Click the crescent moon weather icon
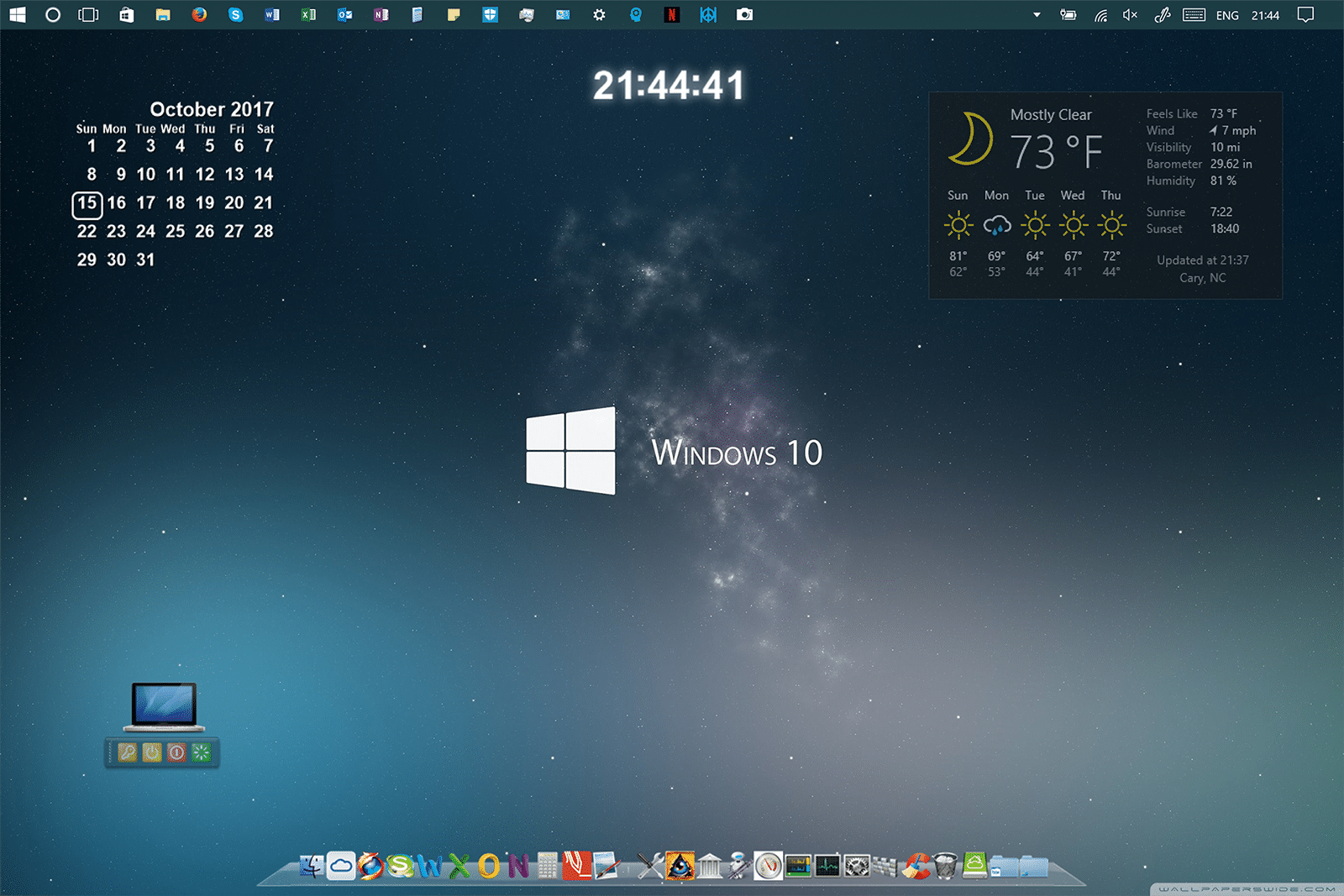Viewport: 1344px width, 896px height. [x=972, y=139]
